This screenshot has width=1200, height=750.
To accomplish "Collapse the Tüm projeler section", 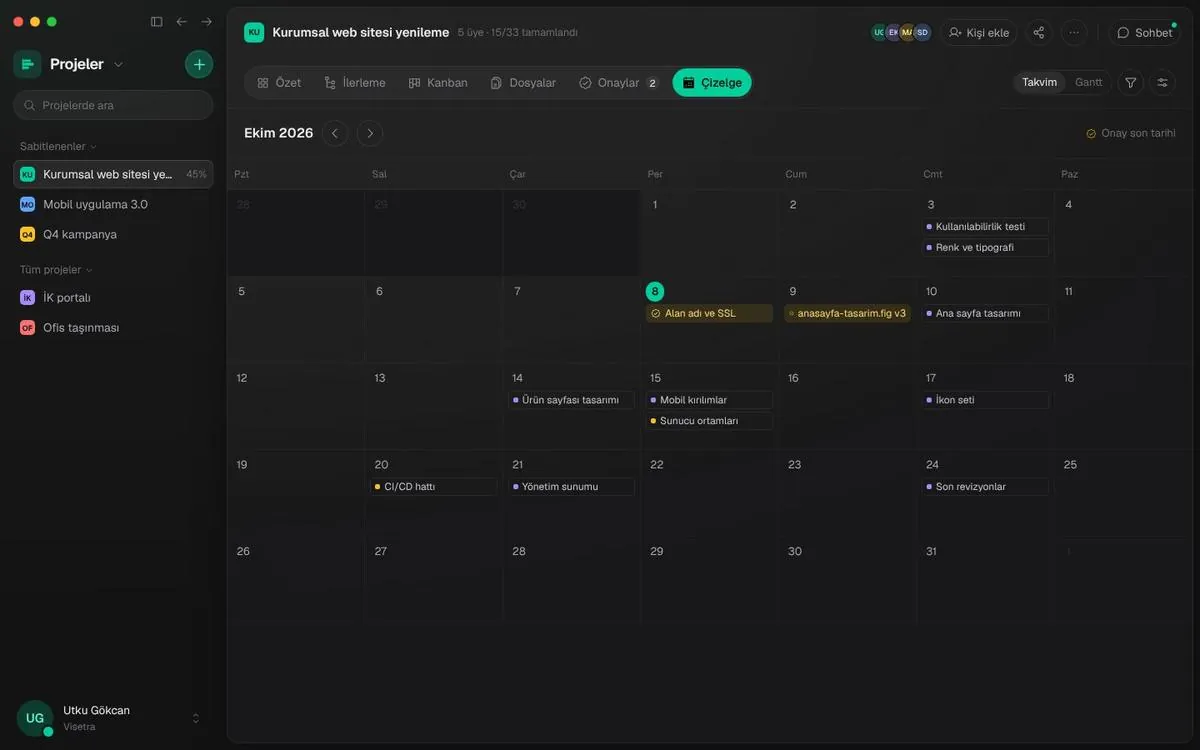I will [56, 270].
